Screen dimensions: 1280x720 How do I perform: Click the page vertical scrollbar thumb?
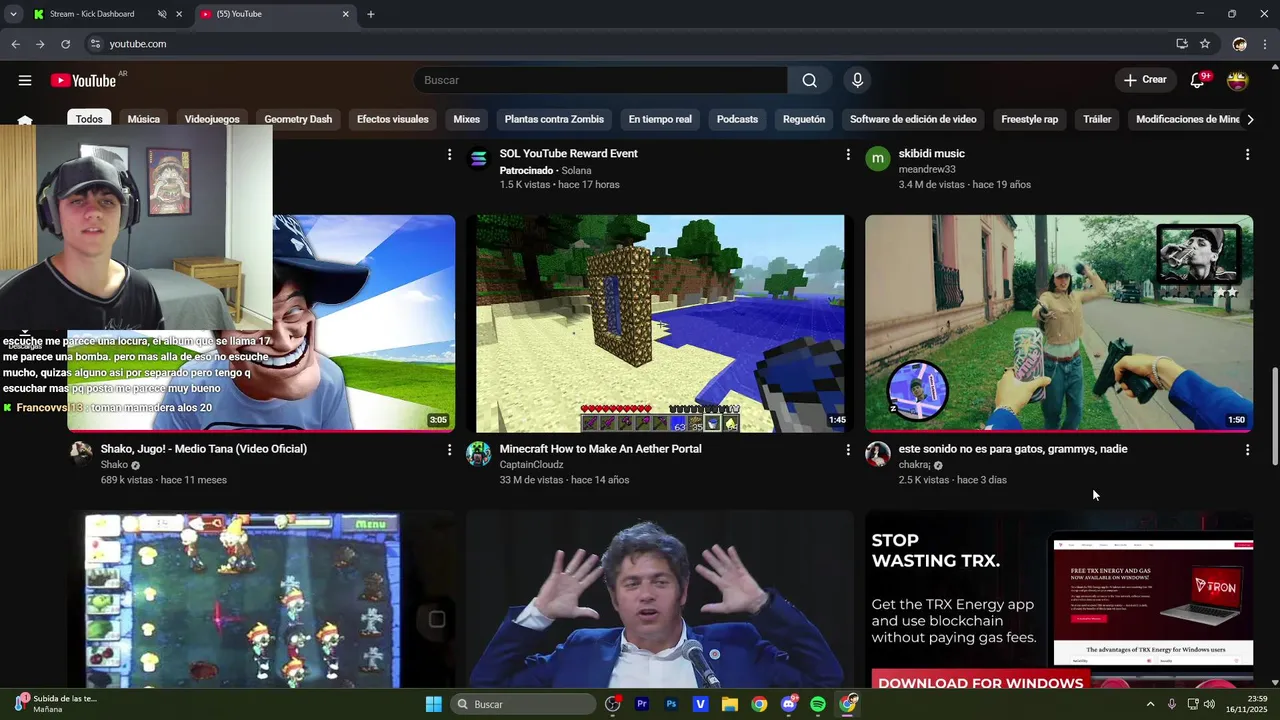(x=1274, y=417)
